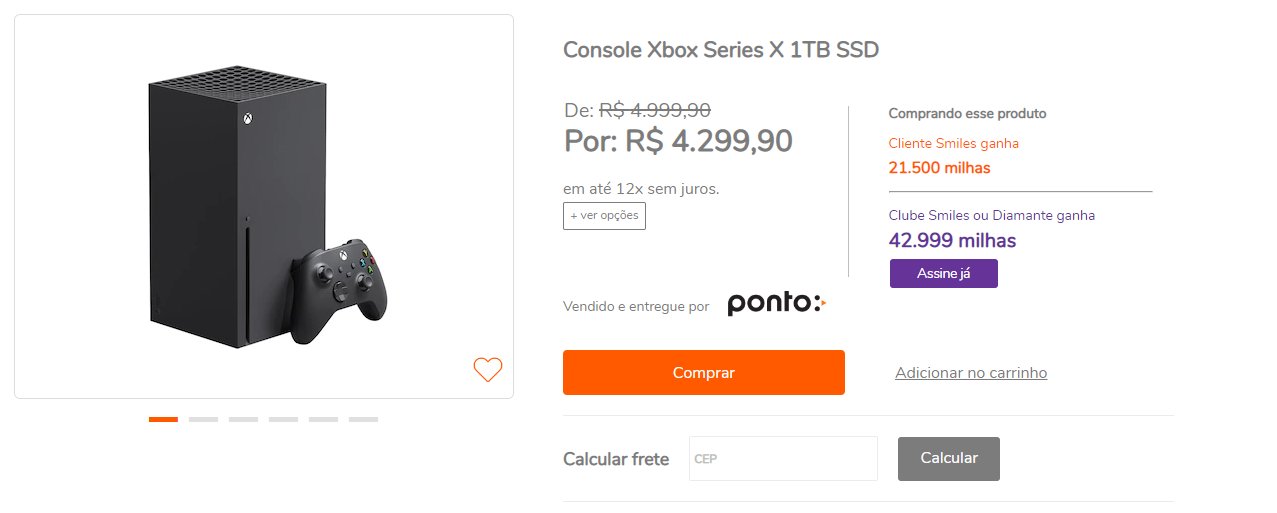Viewport: 1277px width, 513px height.
Task: Follow the 'Adicionar no carrinho' link
Action: tap(971, 373)
